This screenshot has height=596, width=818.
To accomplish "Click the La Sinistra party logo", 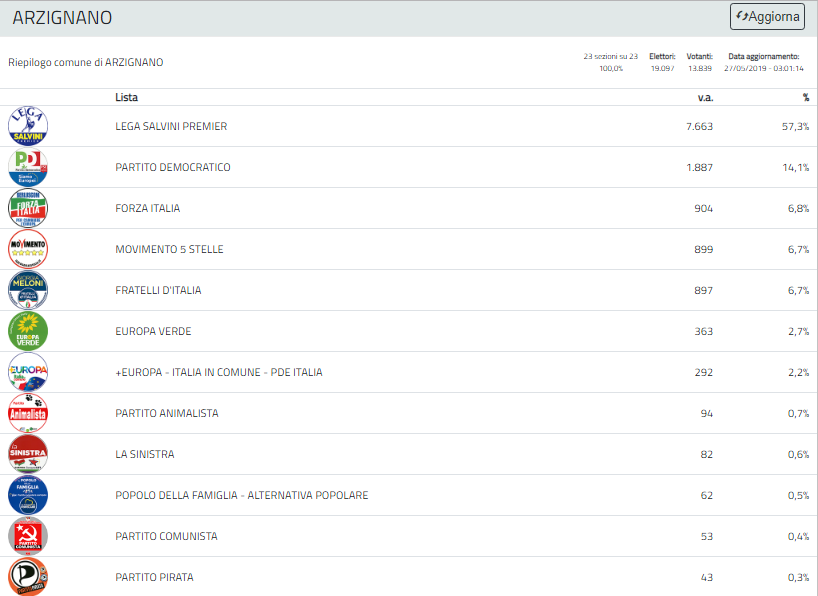I will tap(28, 454).
